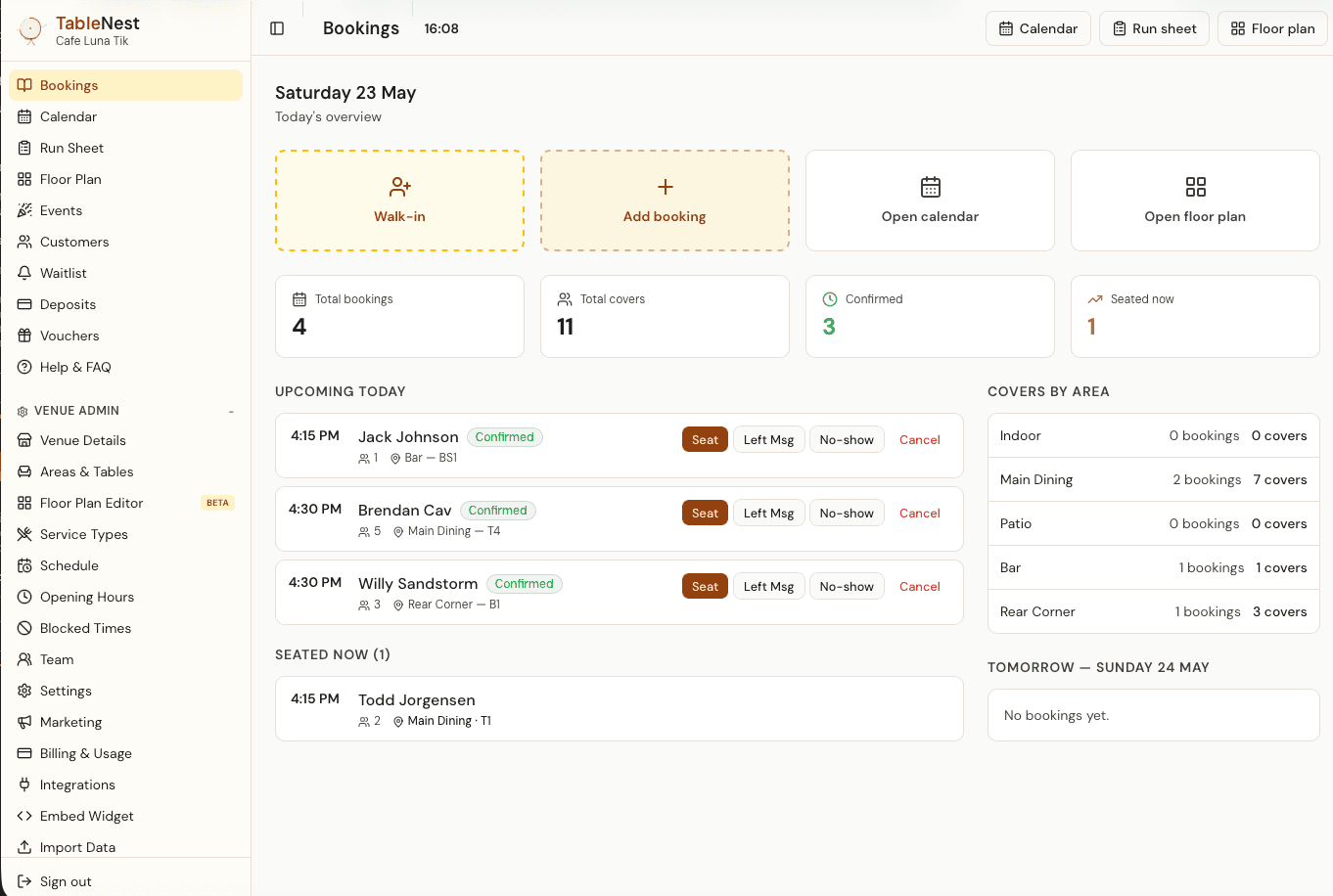Mark Left Msg for Willy Sandstorm
Image resolution: width=1333 pixels, height=896 pixels.
point(768,586)
